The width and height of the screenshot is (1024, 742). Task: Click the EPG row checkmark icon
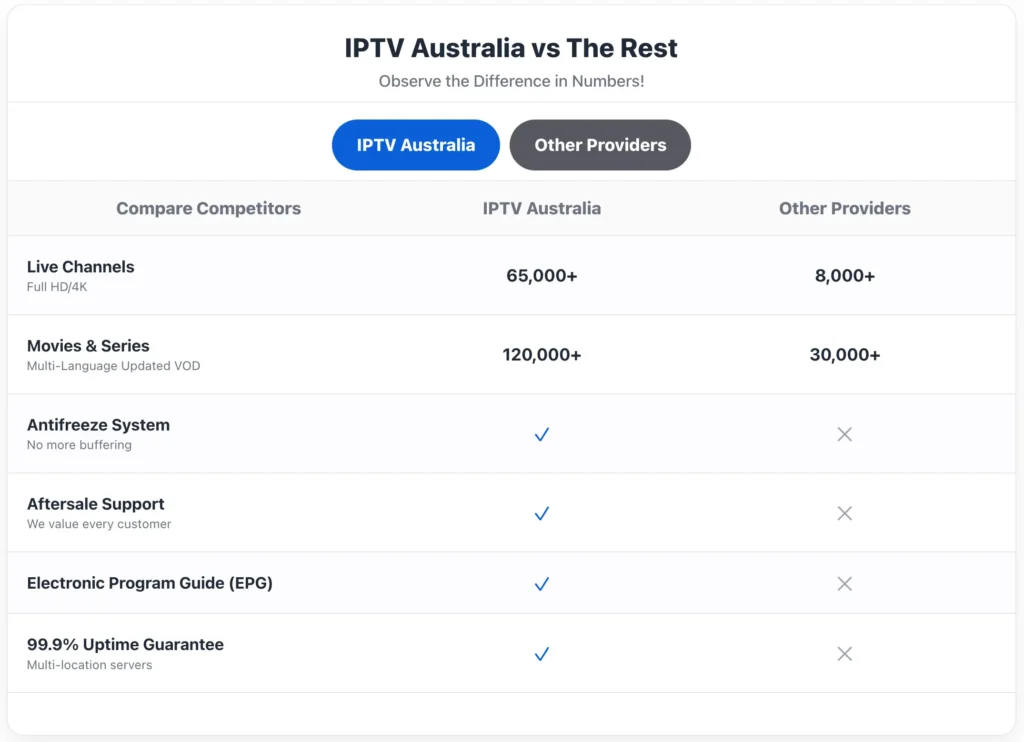[x=541, y=584]
